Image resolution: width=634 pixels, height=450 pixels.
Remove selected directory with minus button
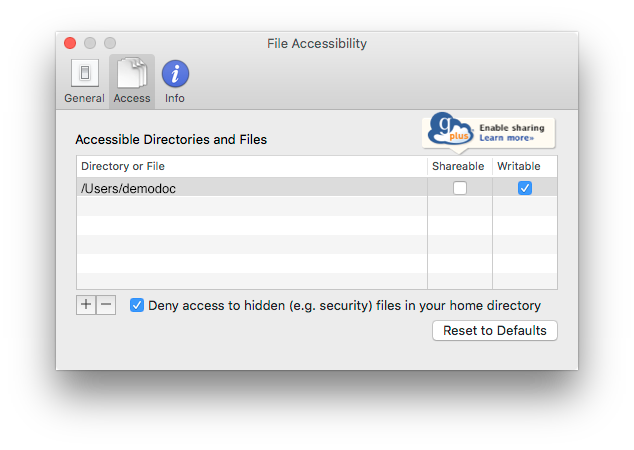[106, 305]
